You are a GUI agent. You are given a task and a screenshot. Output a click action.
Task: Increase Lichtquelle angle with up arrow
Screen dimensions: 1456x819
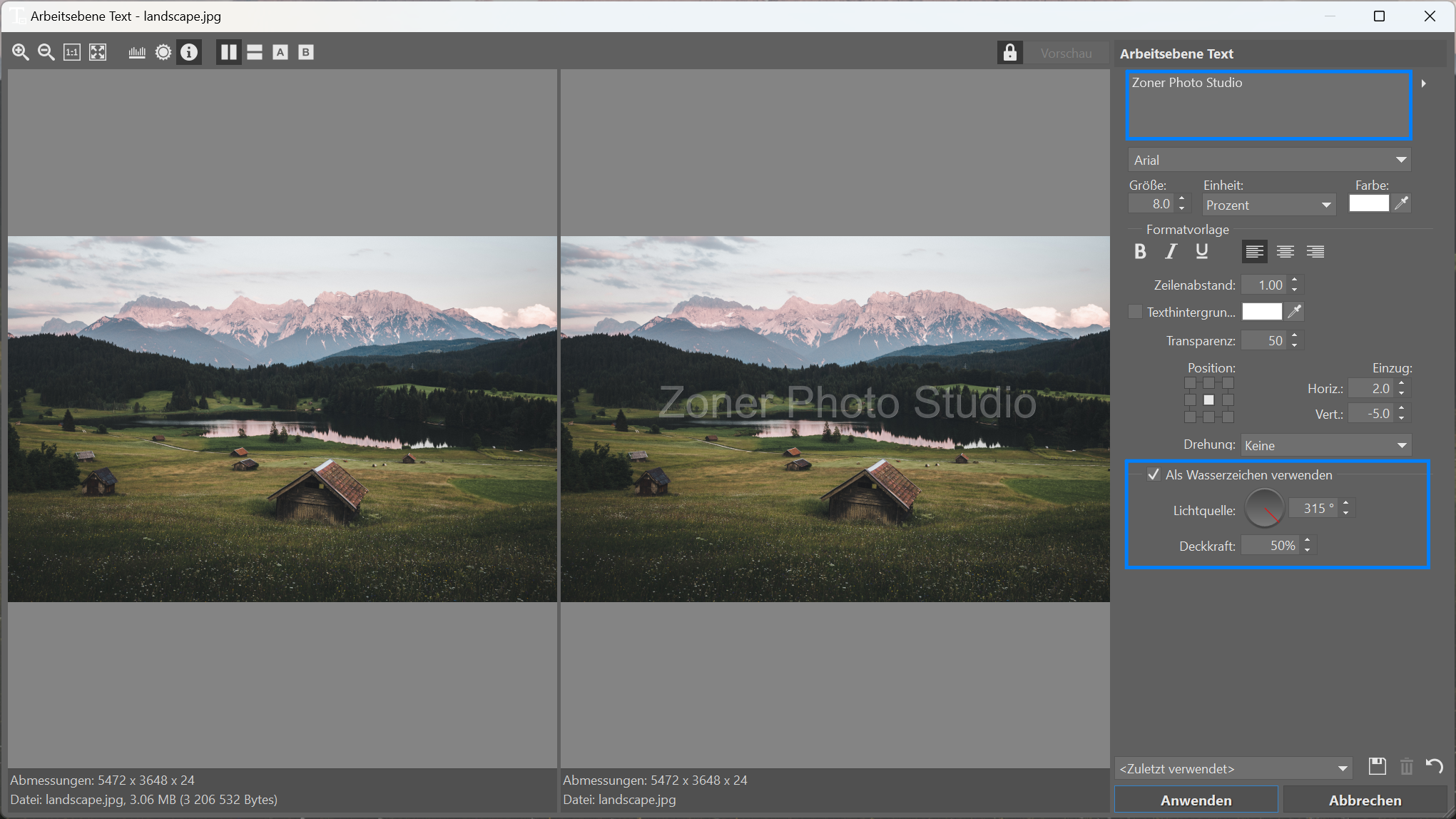coord(1346,503)
